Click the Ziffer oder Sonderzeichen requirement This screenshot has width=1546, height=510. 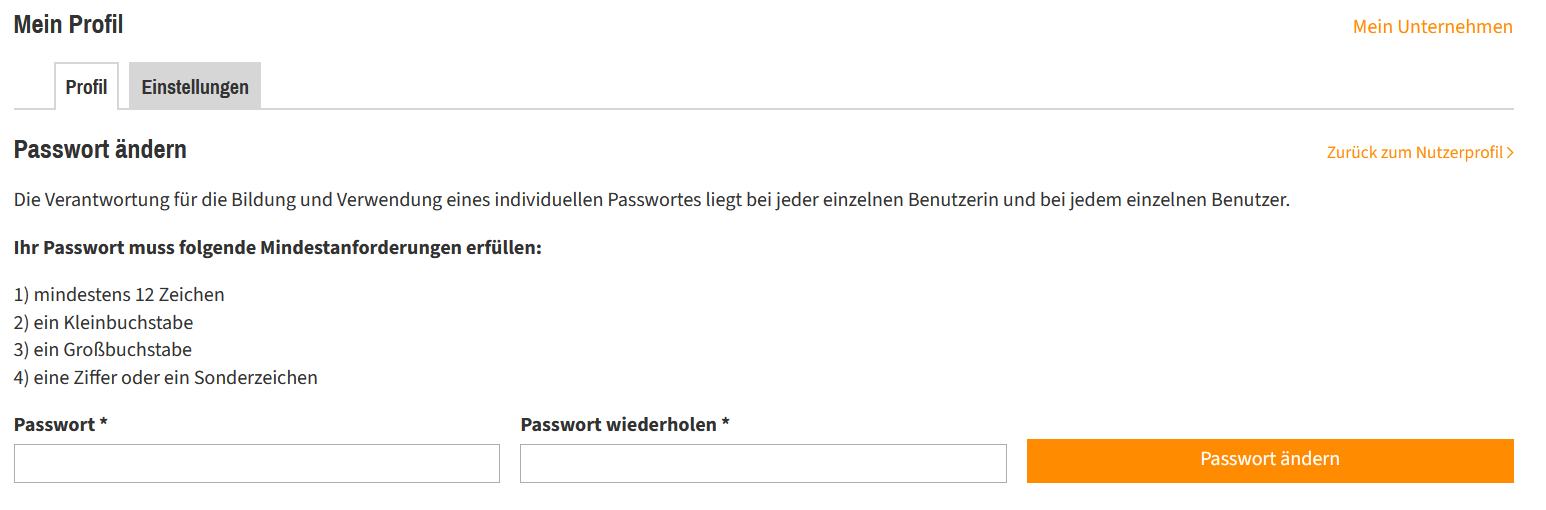point(166,378)
